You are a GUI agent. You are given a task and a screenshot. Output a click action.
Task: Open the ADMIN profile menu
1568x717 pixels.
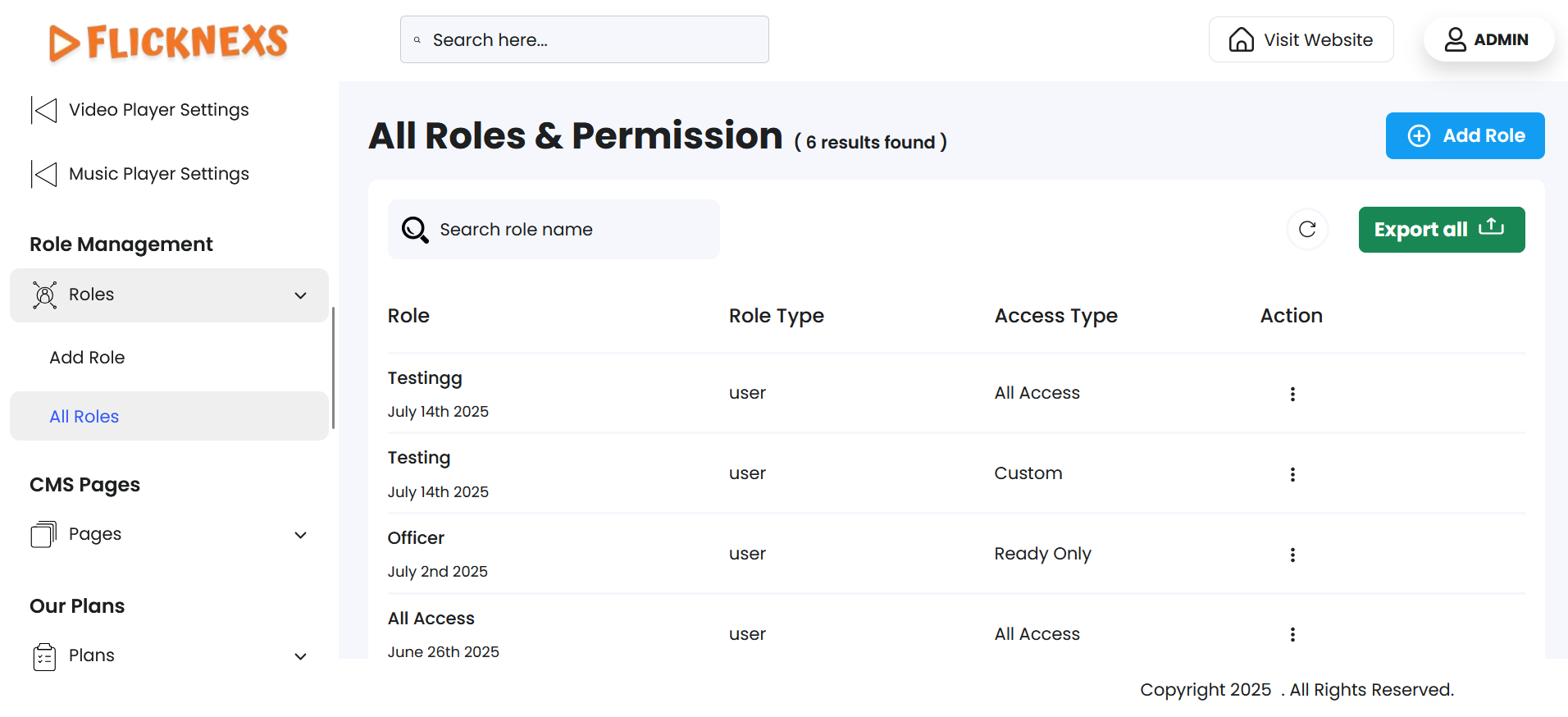point(1488,39)
